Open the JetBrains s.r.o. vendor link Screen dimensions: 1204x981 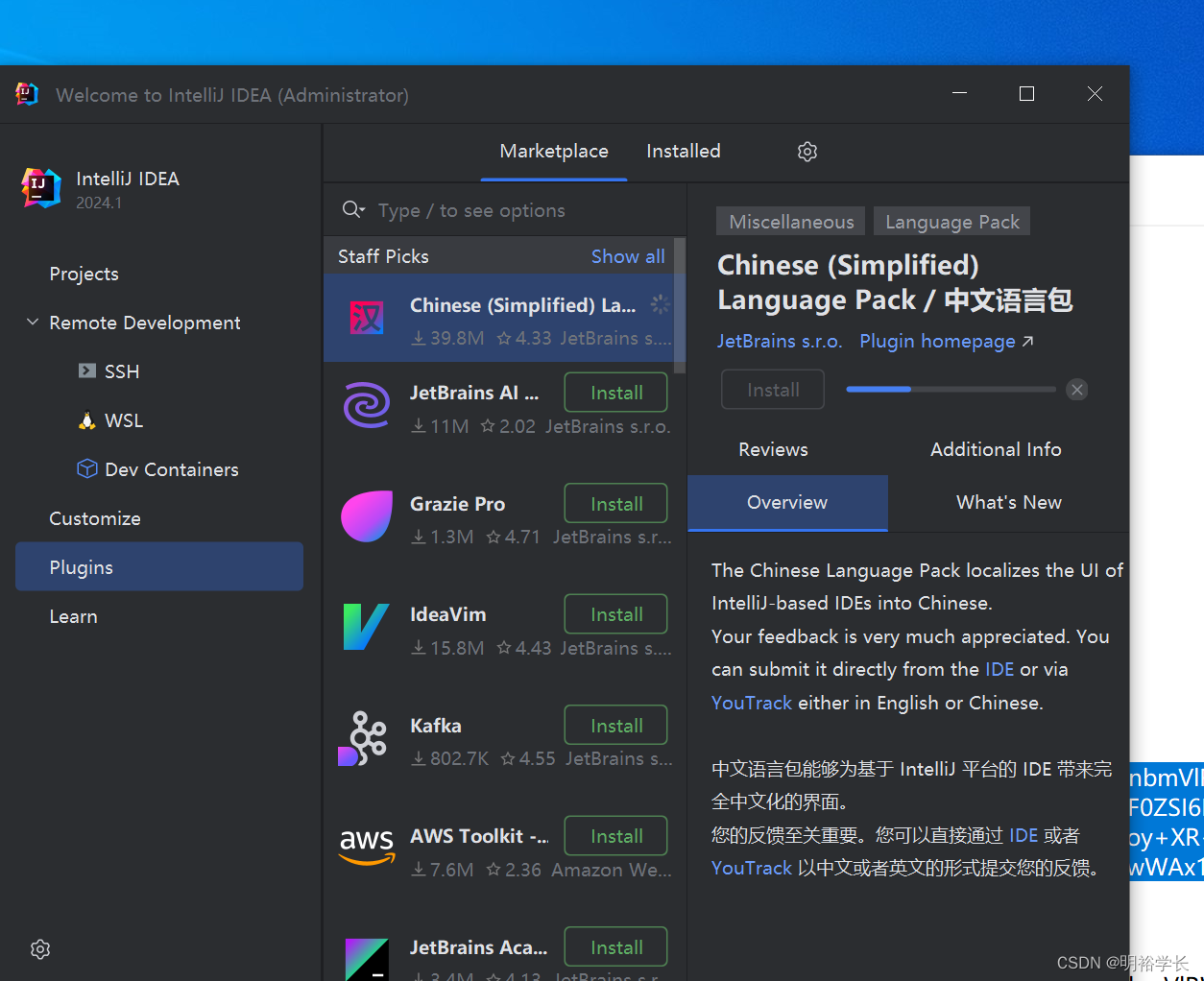[x=780, y=341]
